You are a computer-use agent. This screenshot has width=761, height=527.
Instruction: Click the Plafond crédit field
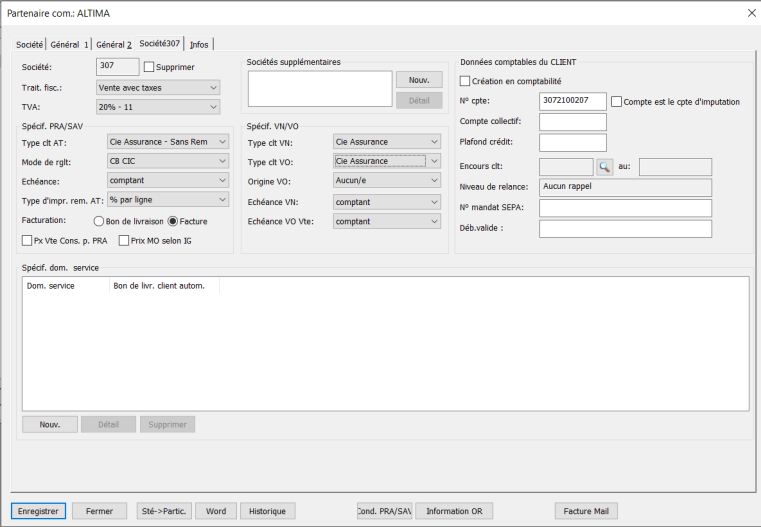(x=573, y=143)
